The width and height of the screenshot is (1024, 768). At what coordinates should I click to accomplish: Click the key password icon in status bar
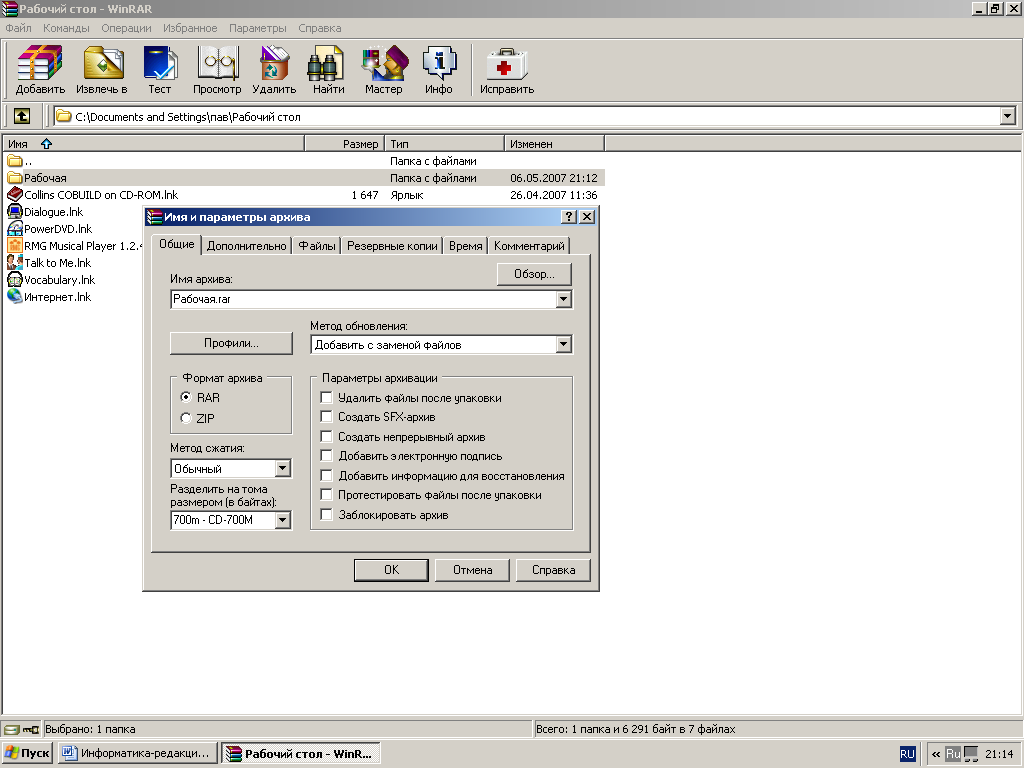[31, 729]
